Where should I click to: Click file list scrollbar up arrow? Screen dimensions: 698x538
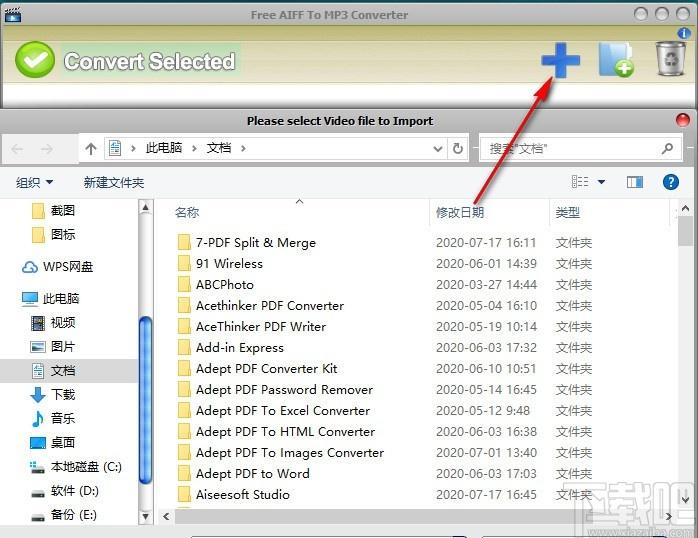point(685,208)
